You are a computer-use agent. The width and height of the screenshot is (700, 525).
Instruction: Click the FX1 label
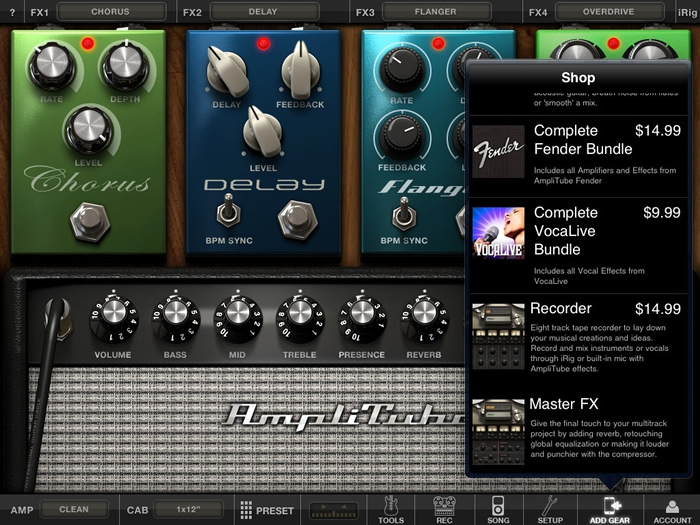tap(39, 12)
